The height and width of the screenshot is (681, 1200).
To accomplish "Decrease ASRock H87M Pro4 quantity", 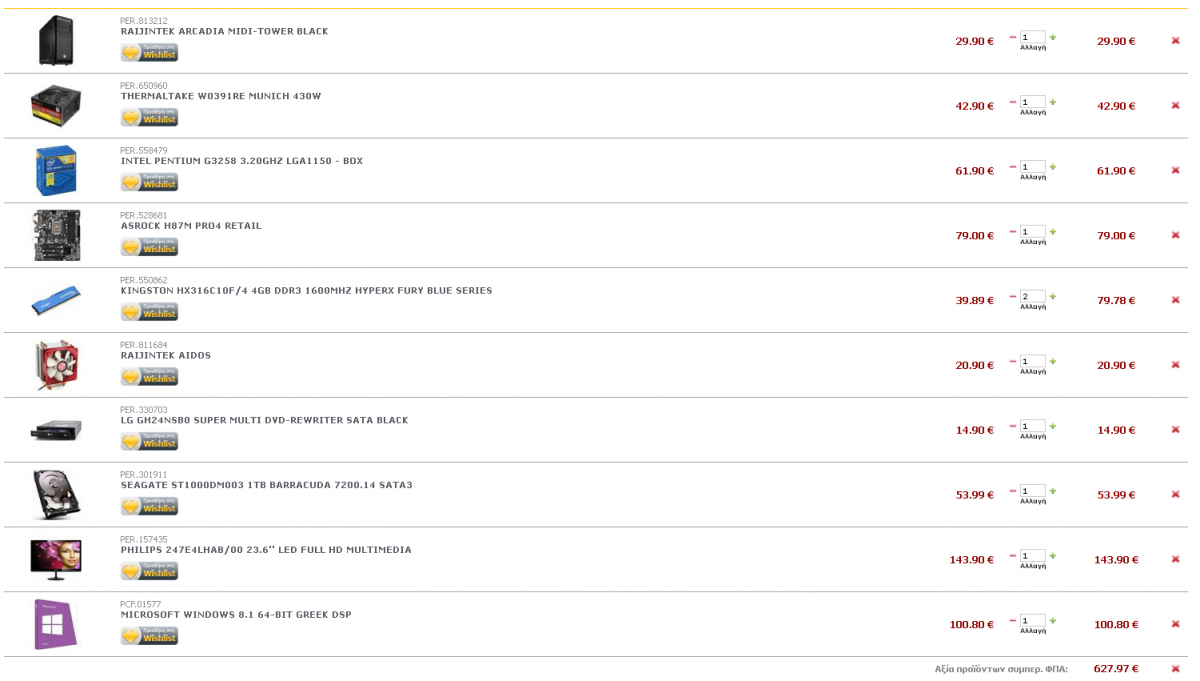I will 1013,232.
